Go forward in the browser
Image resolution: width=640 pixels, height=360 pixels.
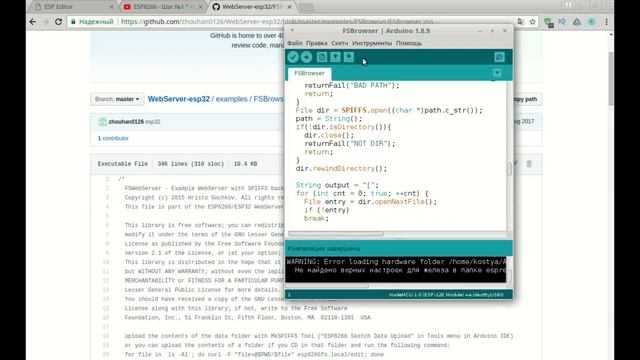46,22
